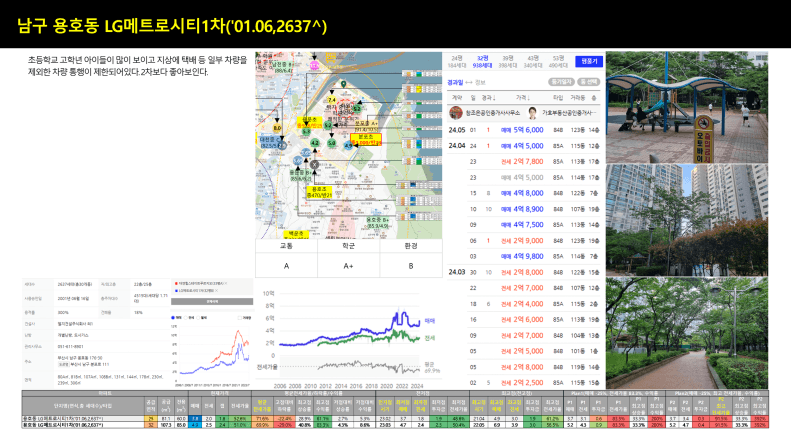
Task: Click the green 전세 line label on the price chart
Action: (x=429, y=338)
